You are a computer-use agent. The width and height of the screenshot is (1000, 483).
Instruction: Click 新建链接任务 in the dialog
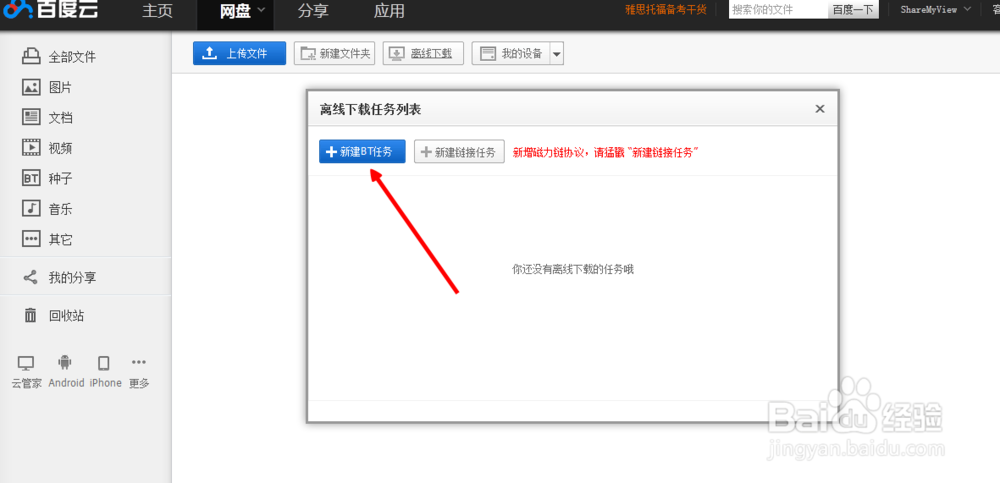tap(459, 152)
